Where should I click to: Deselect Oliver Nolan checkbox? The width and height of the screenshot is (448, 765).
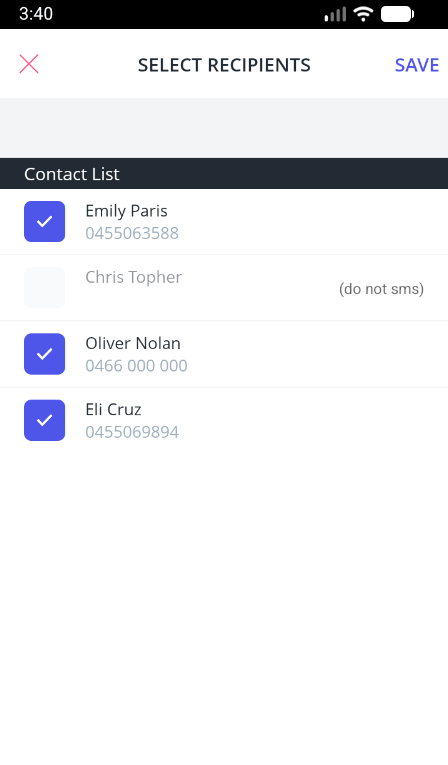point(44,354)
